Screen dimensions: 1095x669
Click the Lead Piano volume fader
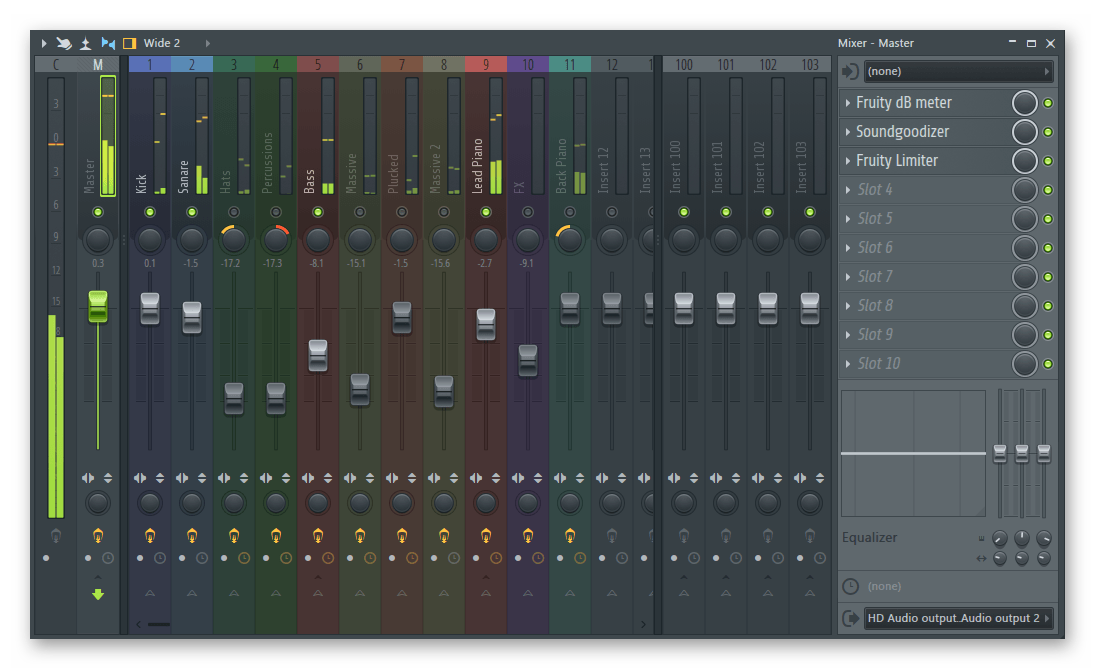tap(486, 324)
